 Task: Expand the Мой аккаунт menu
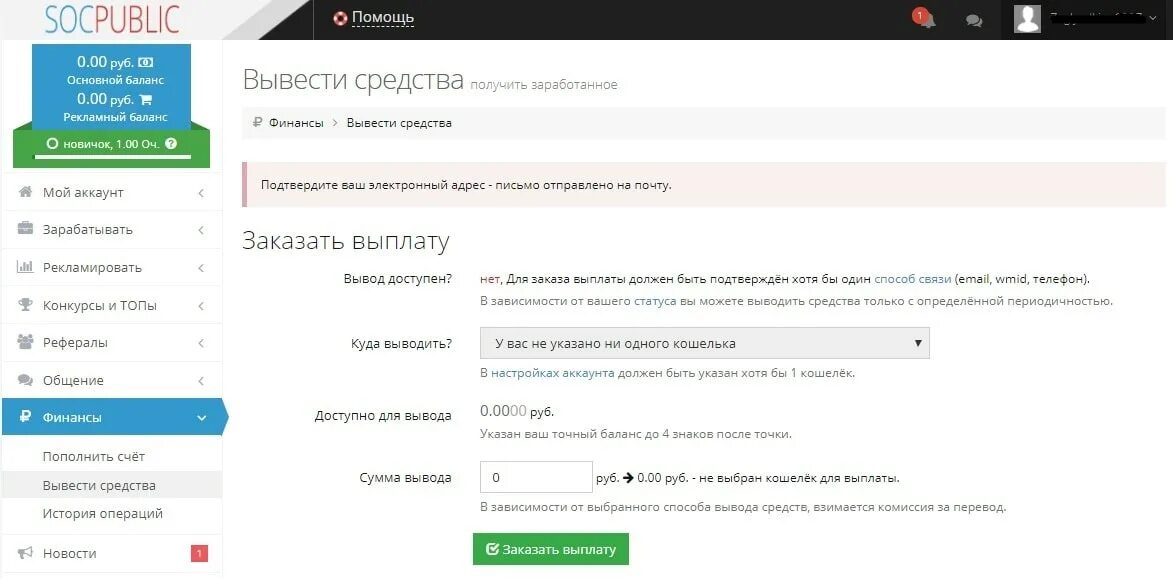pyautogui.click(x=112, y=192)
